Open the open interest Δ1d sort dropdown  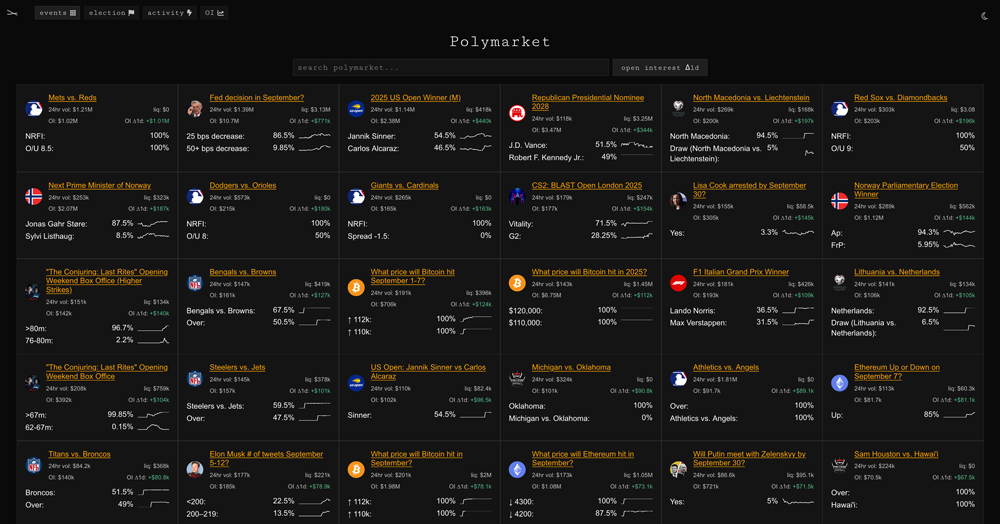coord(660,68)
